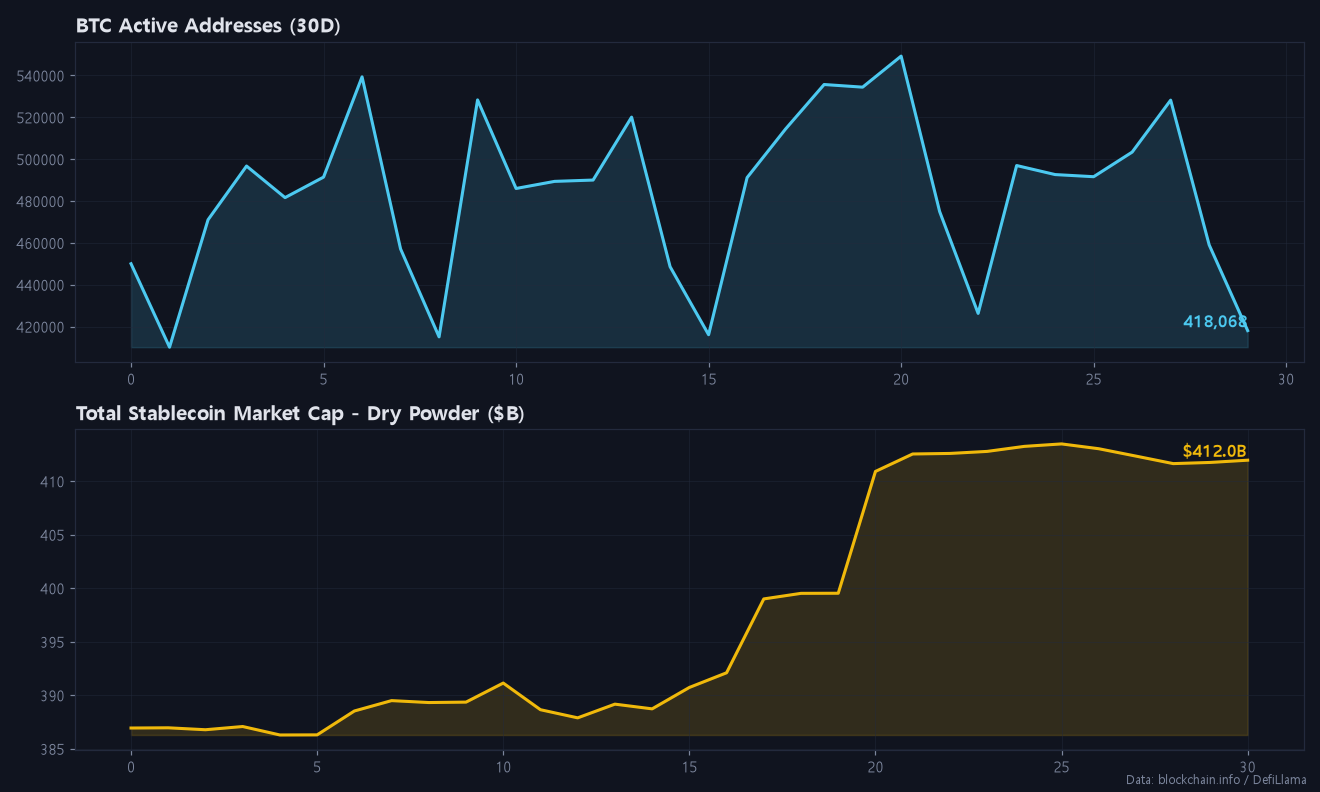Select the 440000 y-axis label
The height and width of the screenshot is (792, 1320).
click(x=42, y=286)
